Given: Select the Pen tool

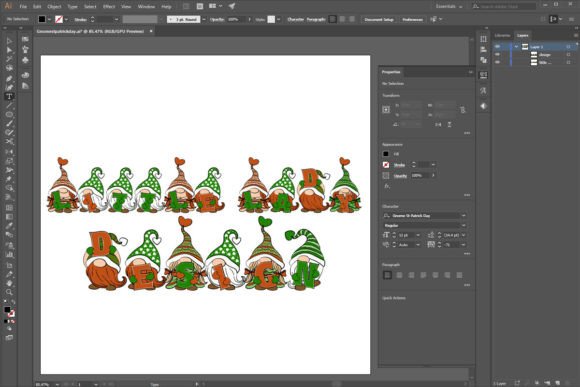Looking at the screenshot, I should pos(9,78).
